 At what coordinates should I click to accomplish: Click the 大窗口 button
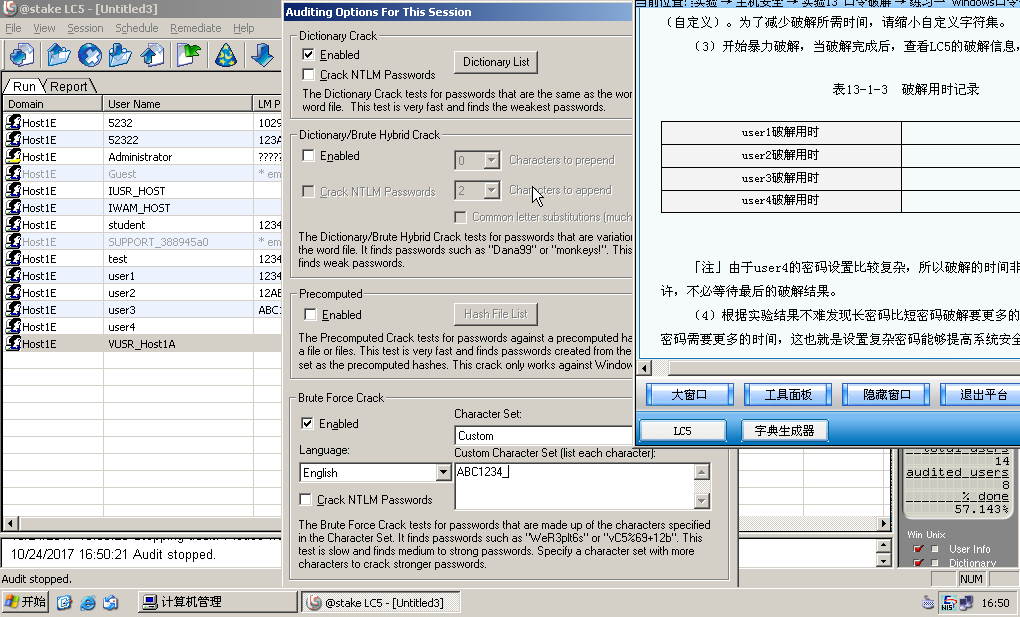click(690, 394)
